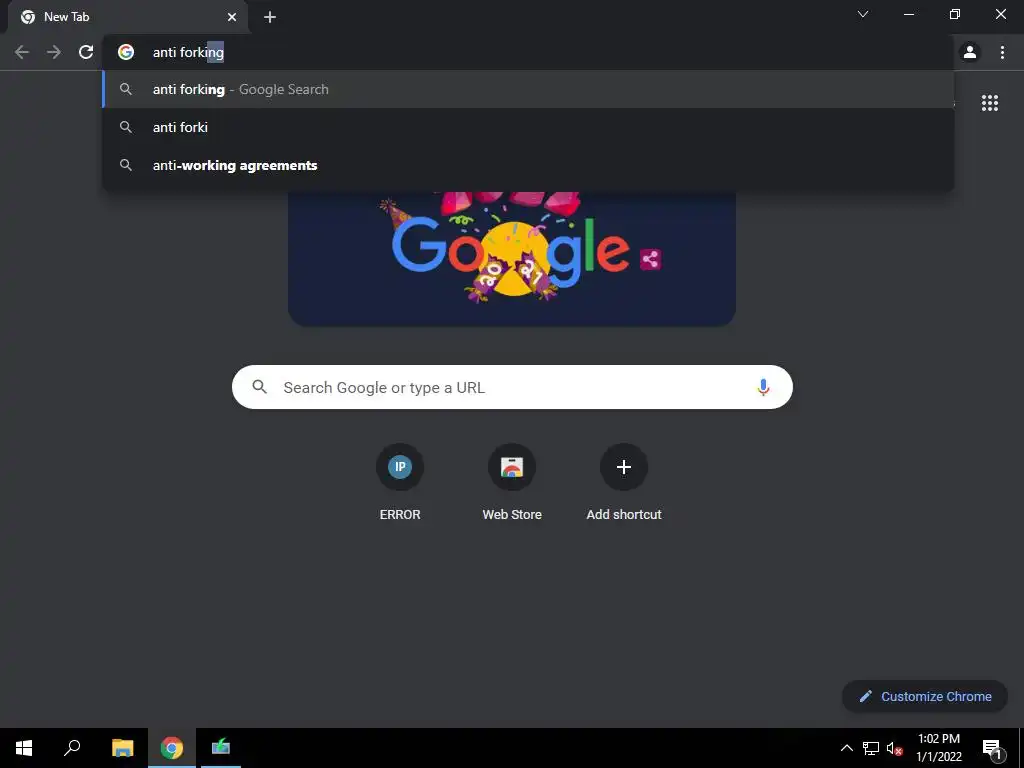Restore down the Chrome window

(955, 14)
